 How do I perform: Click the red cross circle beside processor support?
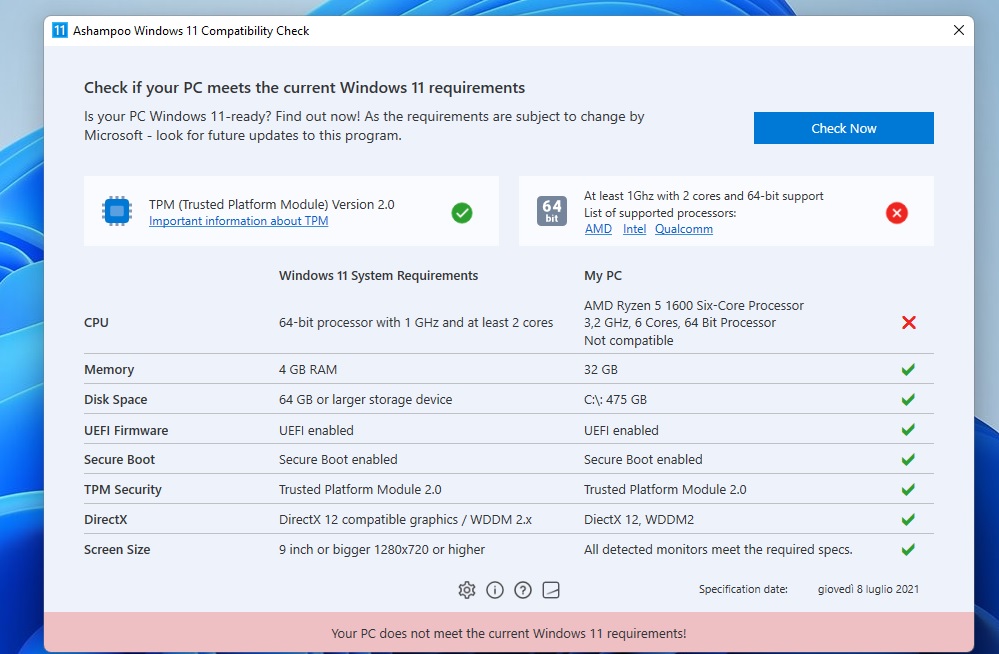(x=896, y=213)
